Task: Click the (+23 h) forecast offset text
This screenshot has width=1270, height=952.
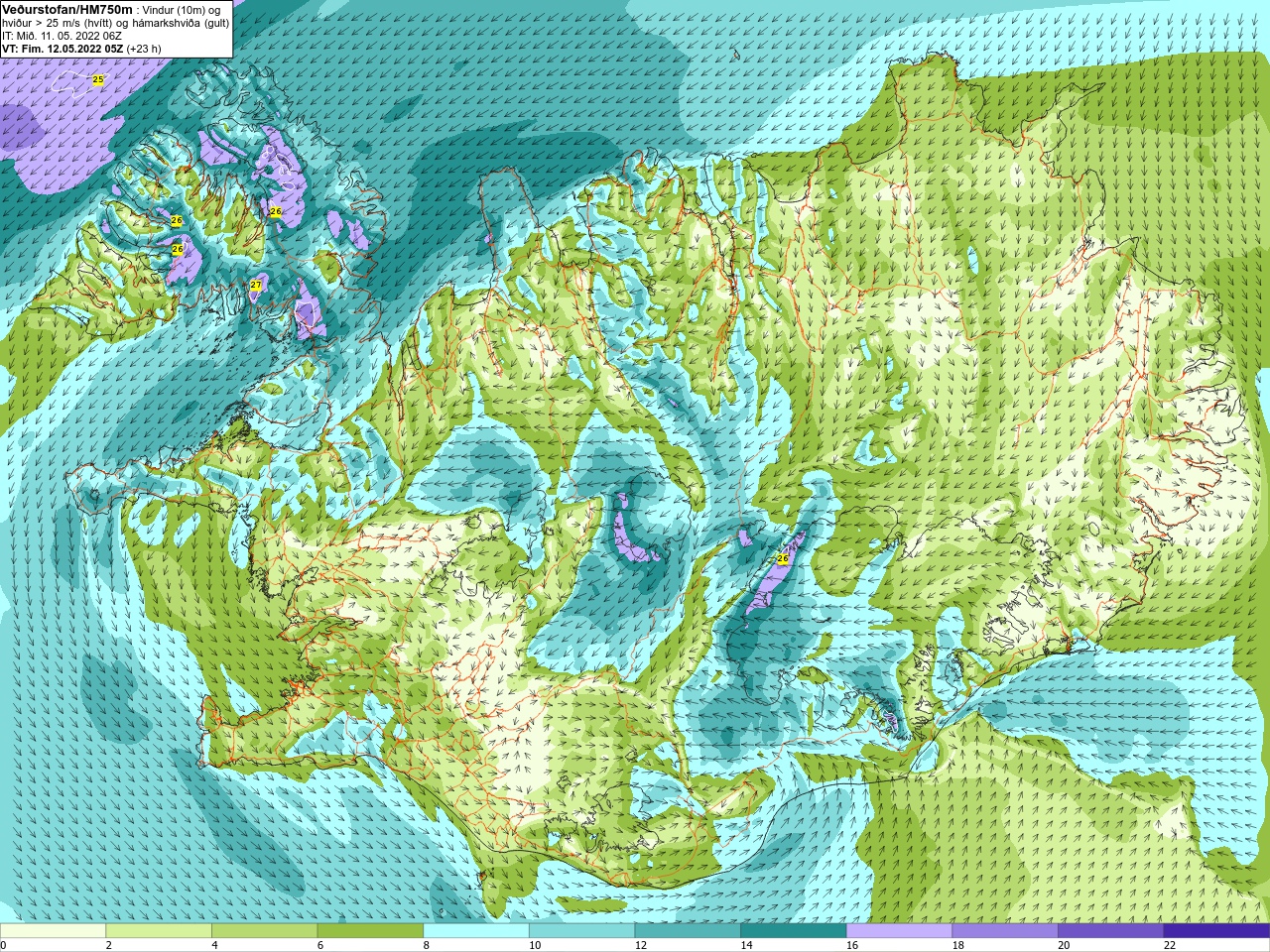Action: coord(143,49)
